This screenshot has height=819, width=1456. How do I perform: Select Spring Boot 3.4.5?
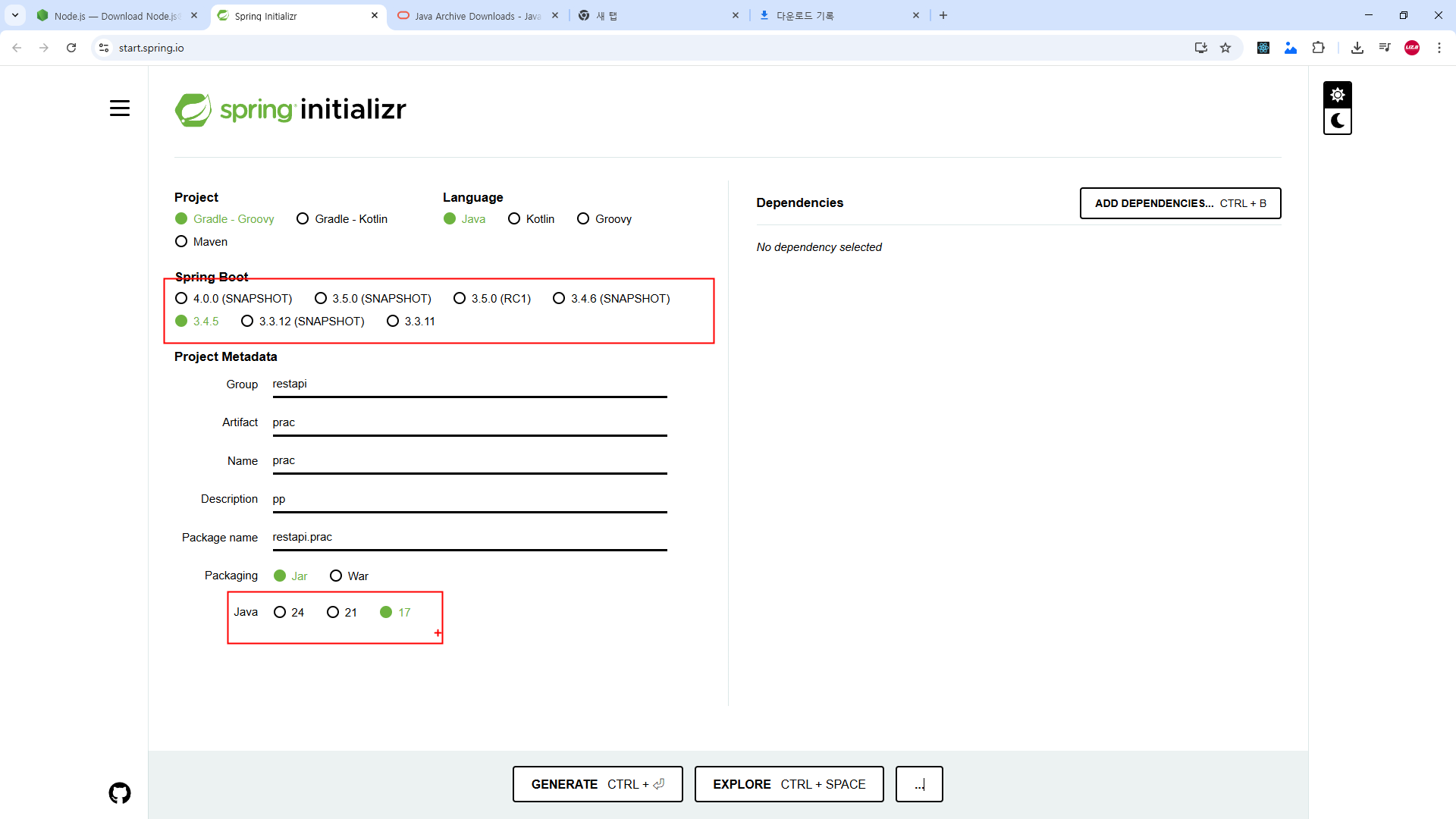pyautogui.click(x=196, y=322)
